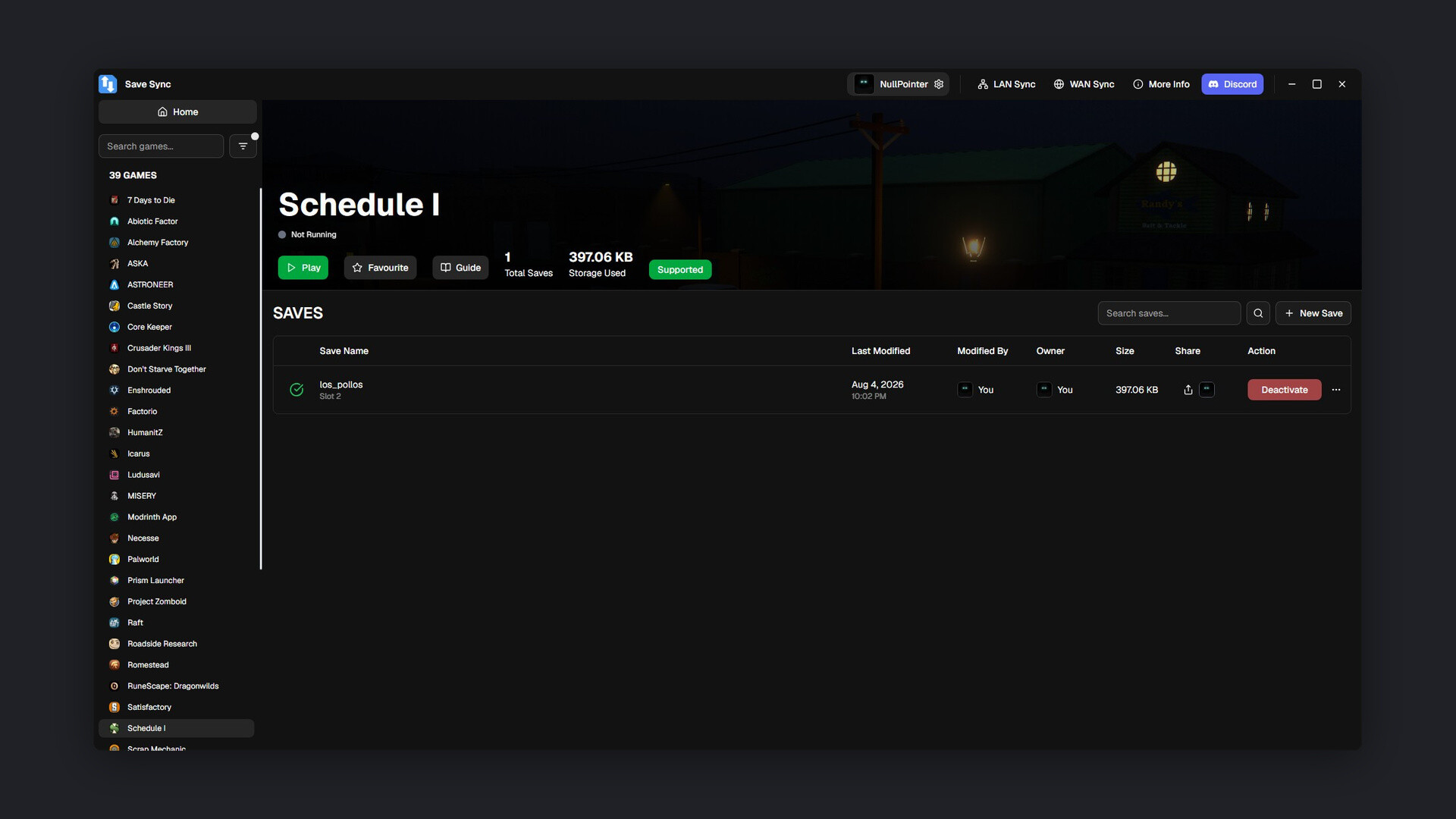Go to the Home page
The image size is (1456, 819).
(x=177, y=111)
